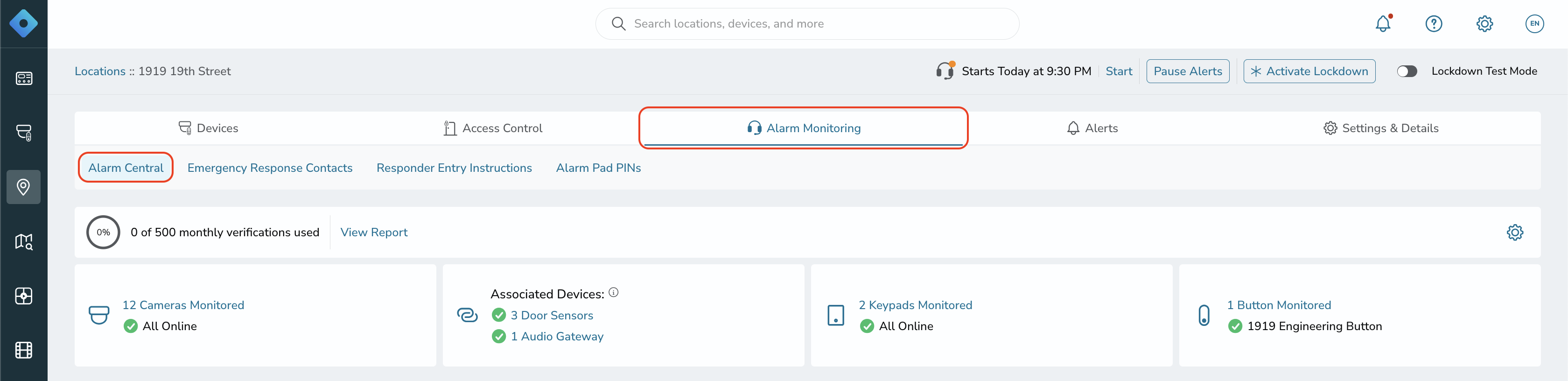Open 2 Keypads Monitored link

click(x=916, y=305)
